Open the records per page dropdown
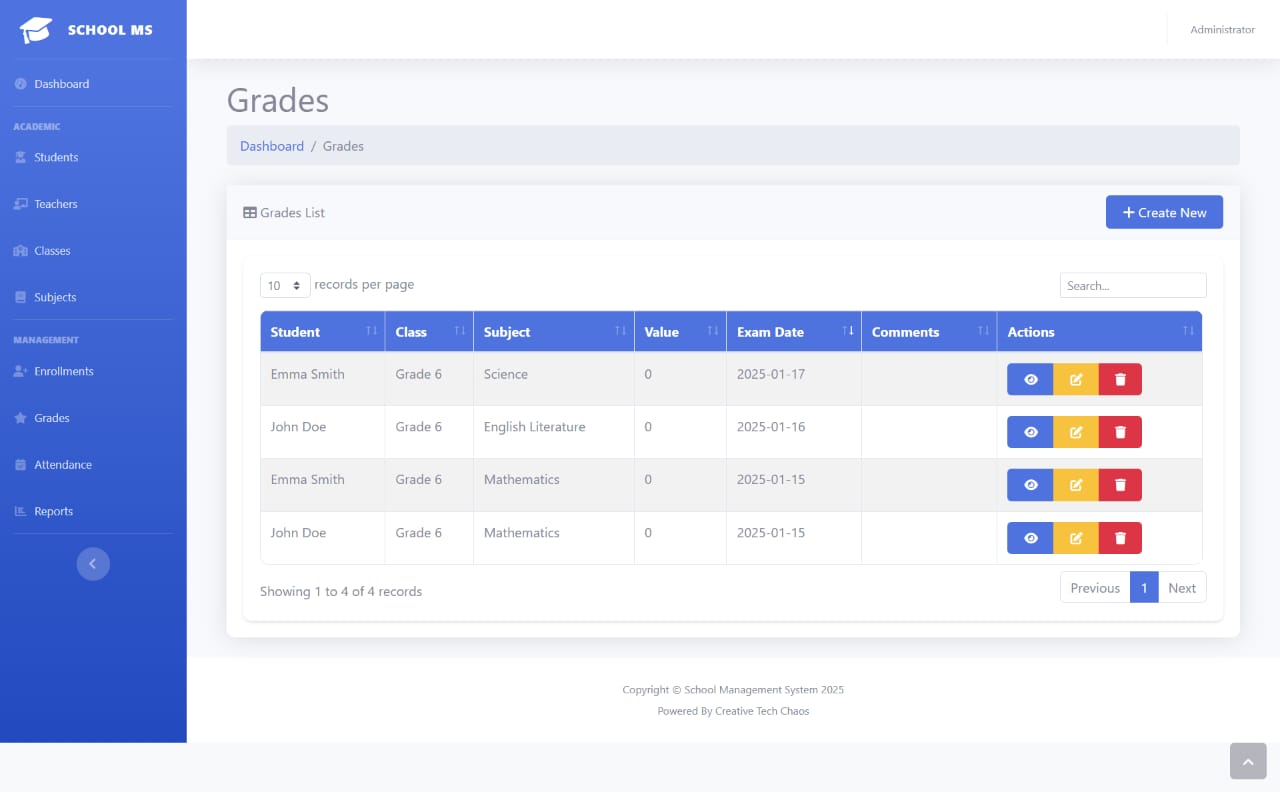1280x792 pixels. (285, 285)
